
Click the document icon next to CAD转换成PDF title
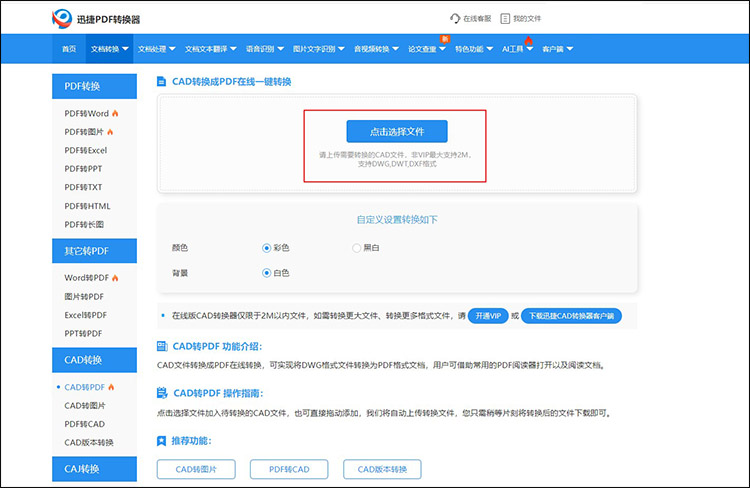point(162,81)
